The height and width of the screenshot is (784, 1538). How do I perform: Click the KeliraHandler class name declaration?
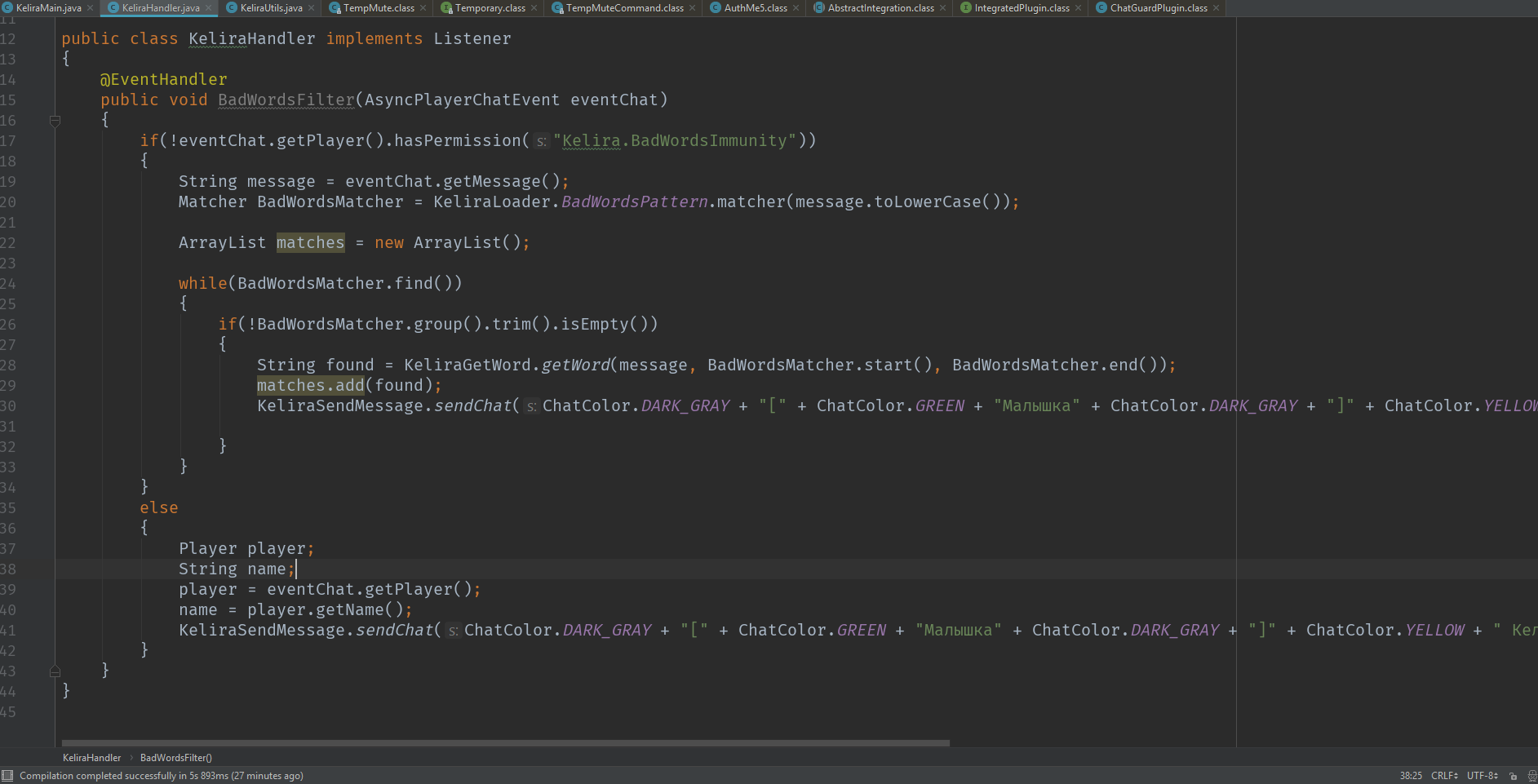(x=251, y=38)
